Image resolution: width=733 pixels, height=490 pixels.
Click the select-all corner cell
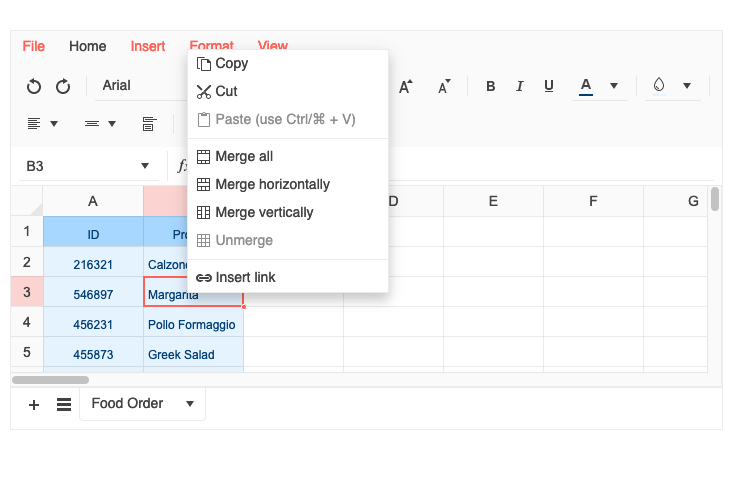[27, 201]
